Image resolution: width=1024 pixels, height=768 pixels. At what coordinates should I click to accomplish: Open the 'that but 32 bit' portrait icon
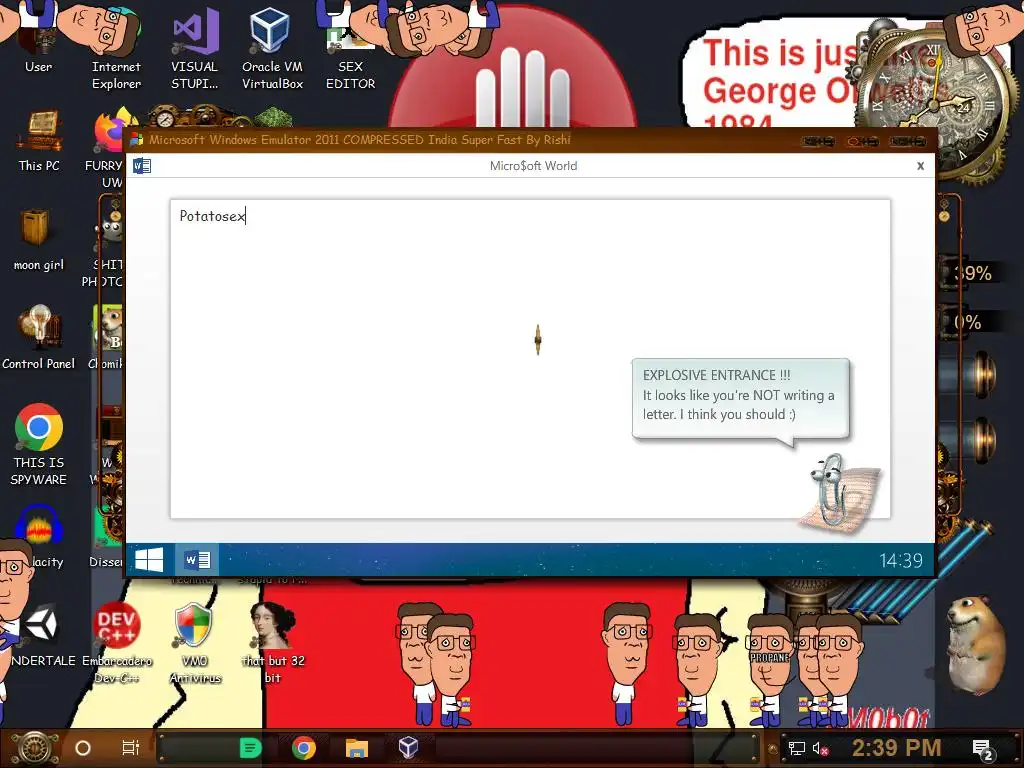(272, 643)
